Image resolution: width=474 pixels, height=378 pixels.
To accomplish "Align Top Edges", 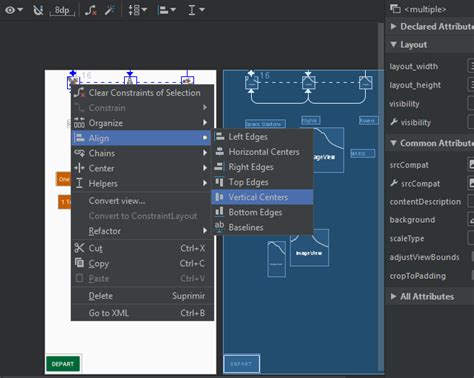I will (262, 182).
